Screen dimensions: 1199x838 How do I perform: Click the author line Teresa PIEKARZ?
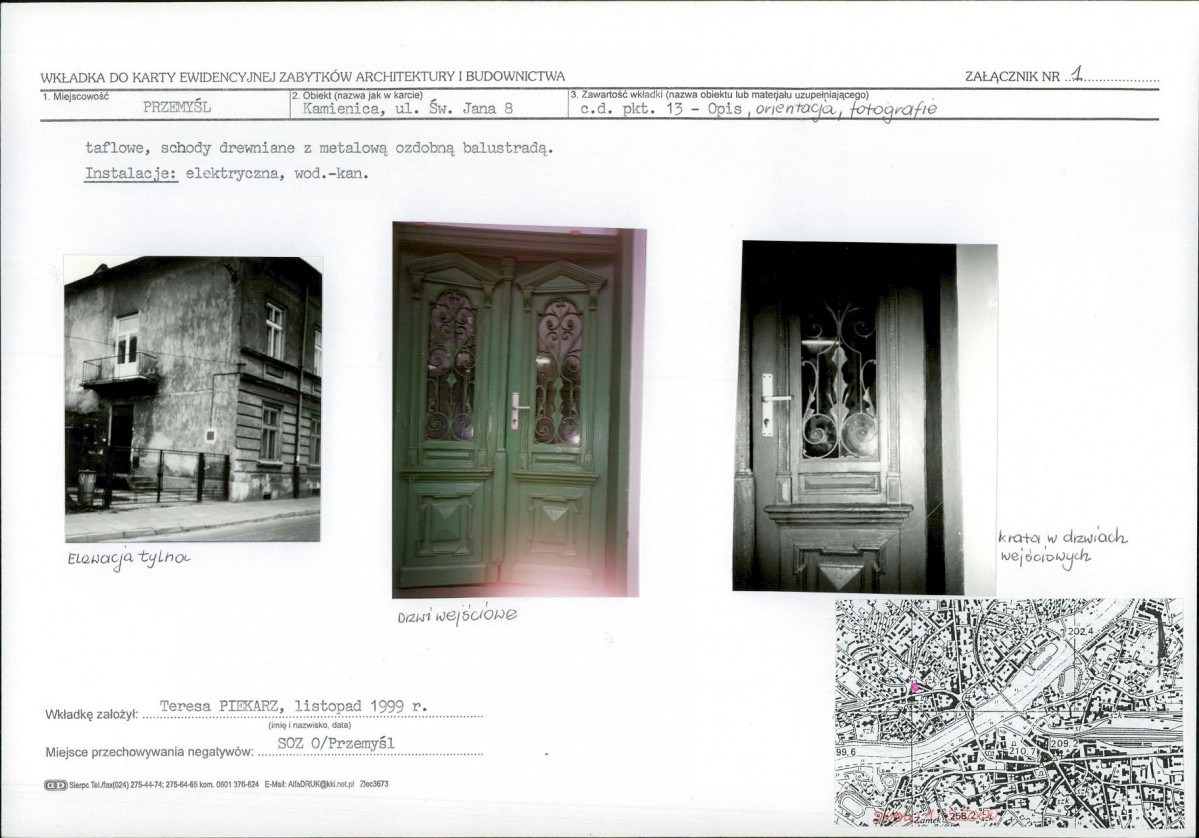(x=294, y=706)
